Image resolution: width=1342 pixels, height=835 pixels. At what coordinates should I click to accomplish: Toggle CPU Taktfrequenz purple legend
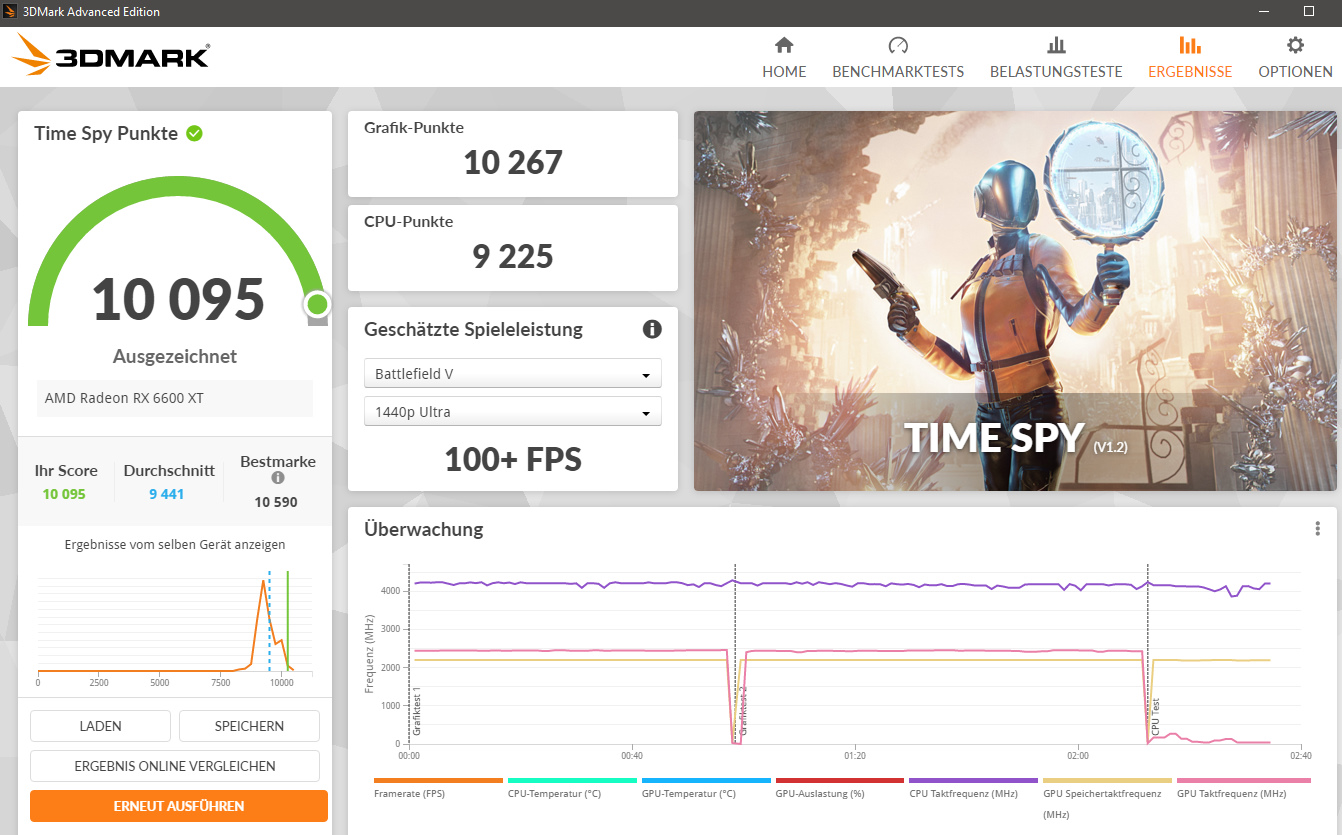pos(974,787)
